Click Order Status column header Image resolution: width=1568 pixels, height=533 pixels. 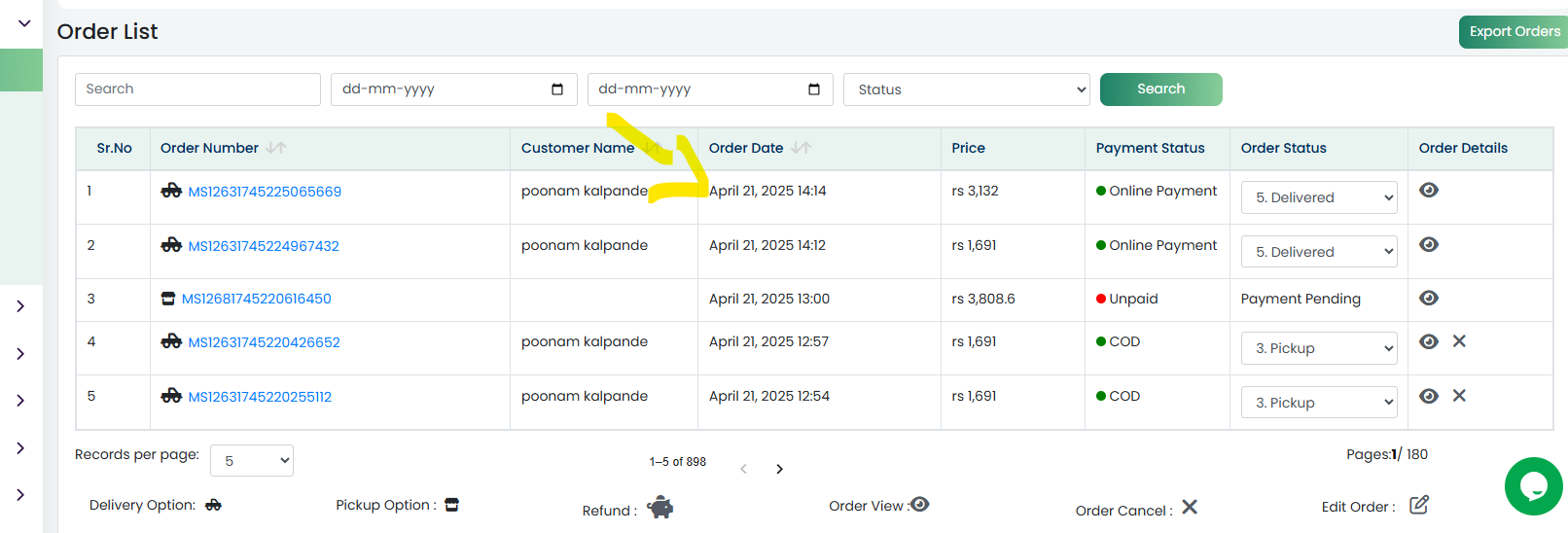pos(1283,148)
